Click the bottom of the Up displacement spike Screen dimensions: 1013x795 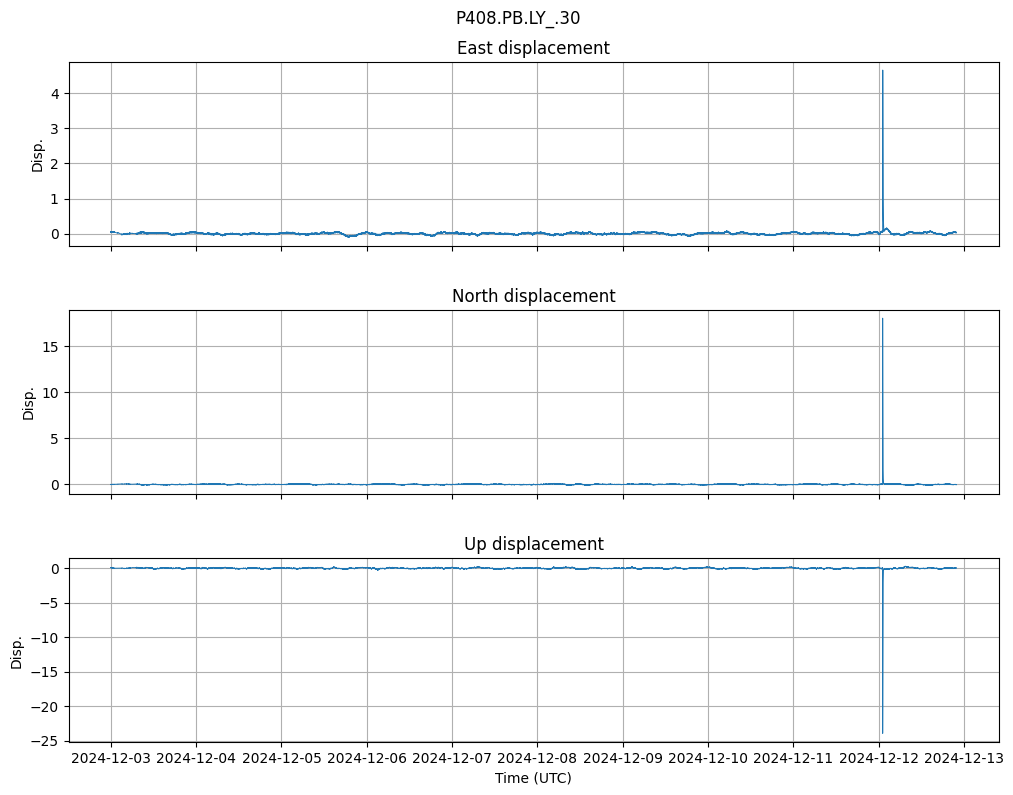pos(882,733)
